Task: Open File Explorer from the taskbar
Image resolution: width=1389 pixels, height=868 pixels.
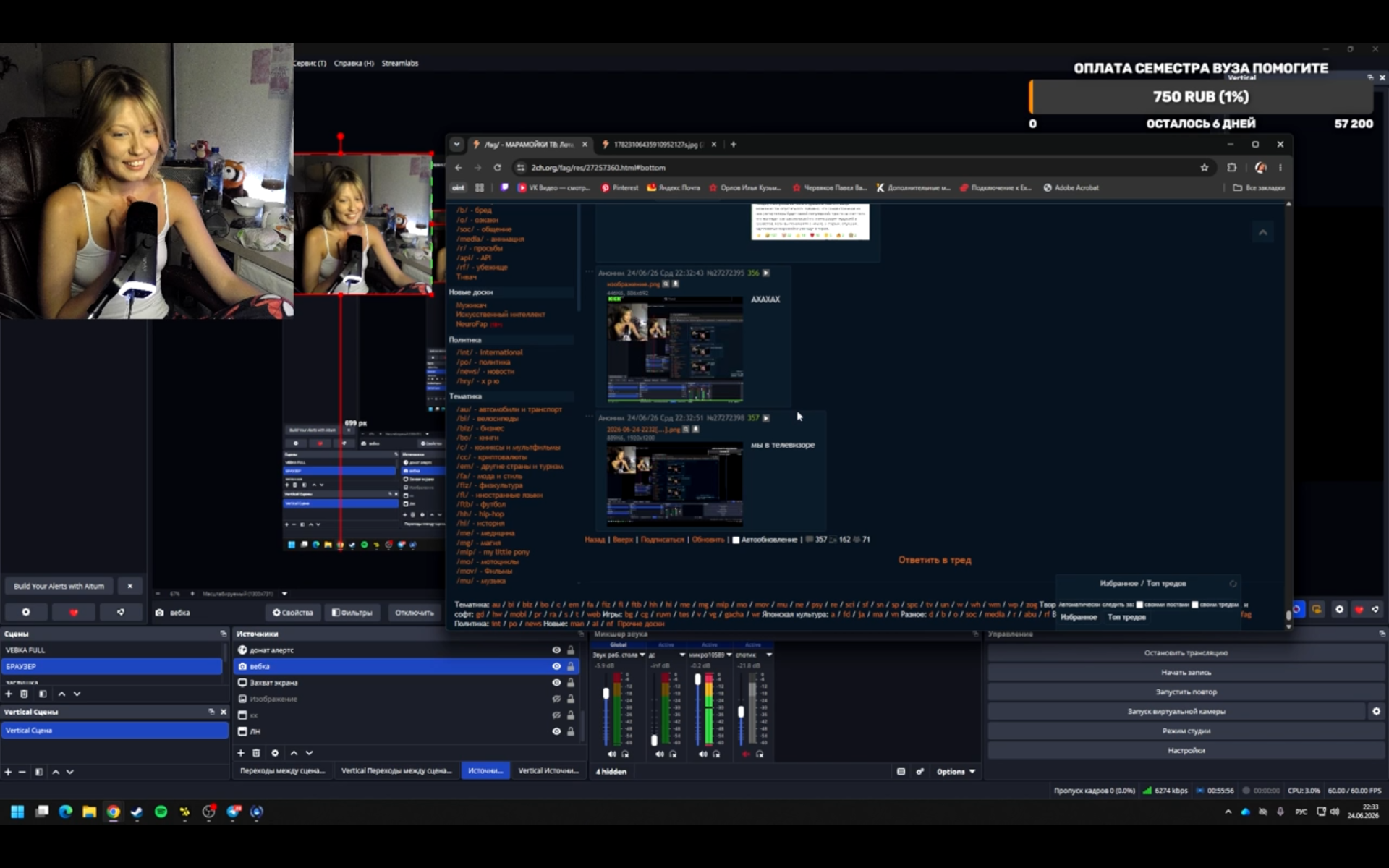Action: pos(89,812)
